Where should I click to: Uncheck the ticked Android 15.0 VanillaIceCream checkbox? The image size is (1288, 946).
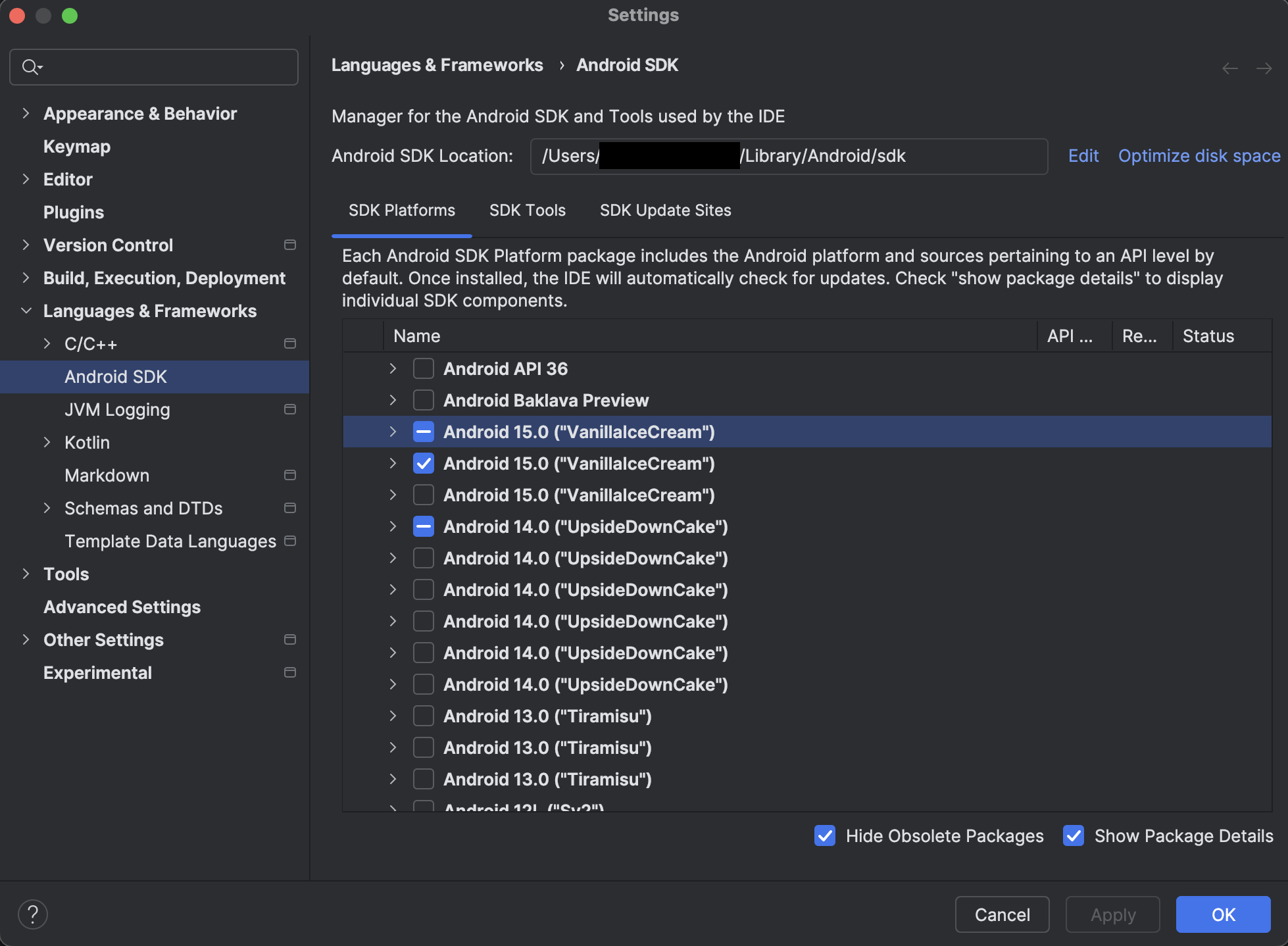click(424, 463)
